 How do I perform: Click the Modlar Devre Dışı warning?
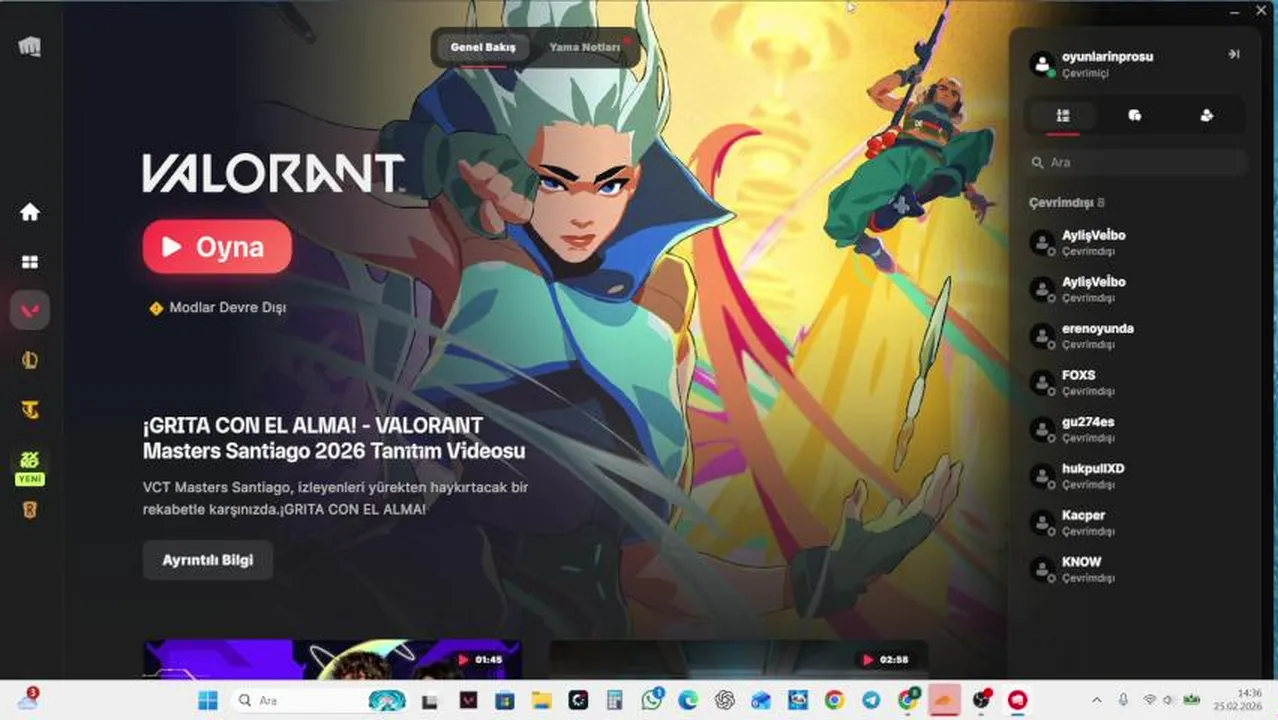click(x=218, y=308)
